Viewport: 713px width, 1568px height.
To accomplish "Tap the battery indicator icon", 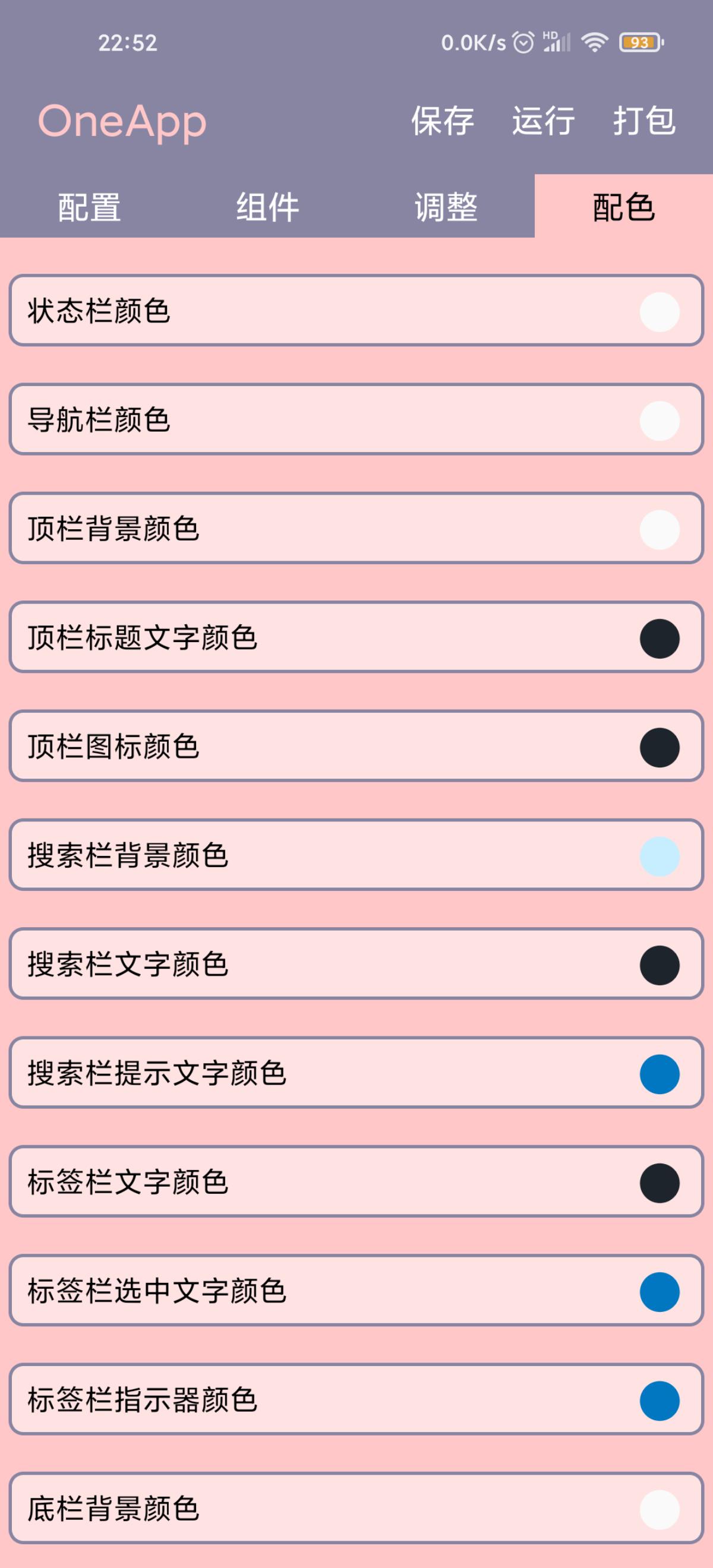I will tap(641, 43).
